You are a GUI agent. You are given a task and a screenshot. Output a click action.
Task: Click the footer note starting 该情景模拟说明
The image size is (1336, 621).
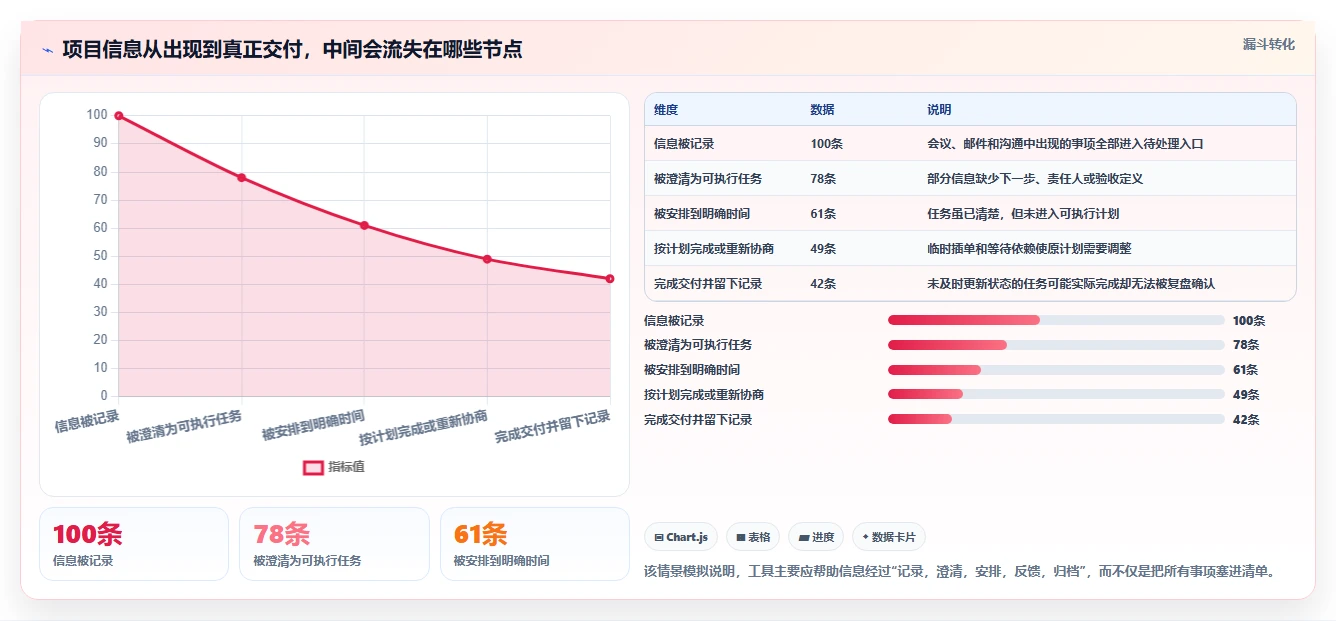961,571
